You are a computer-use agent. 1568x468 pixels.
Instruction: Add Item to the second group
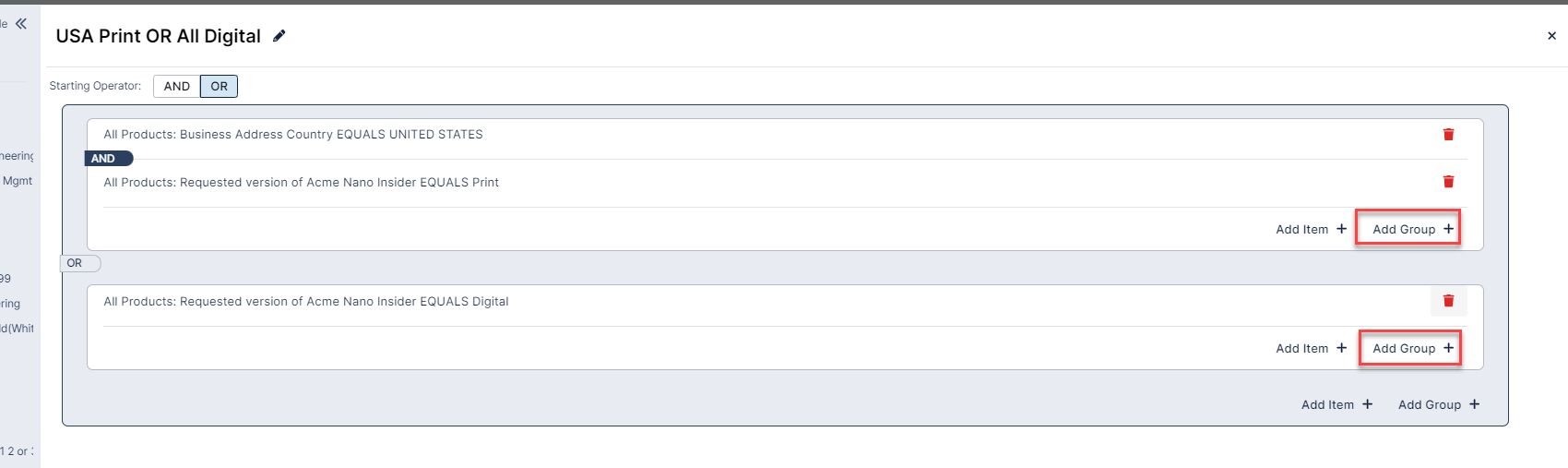(x=1311, y=348)
